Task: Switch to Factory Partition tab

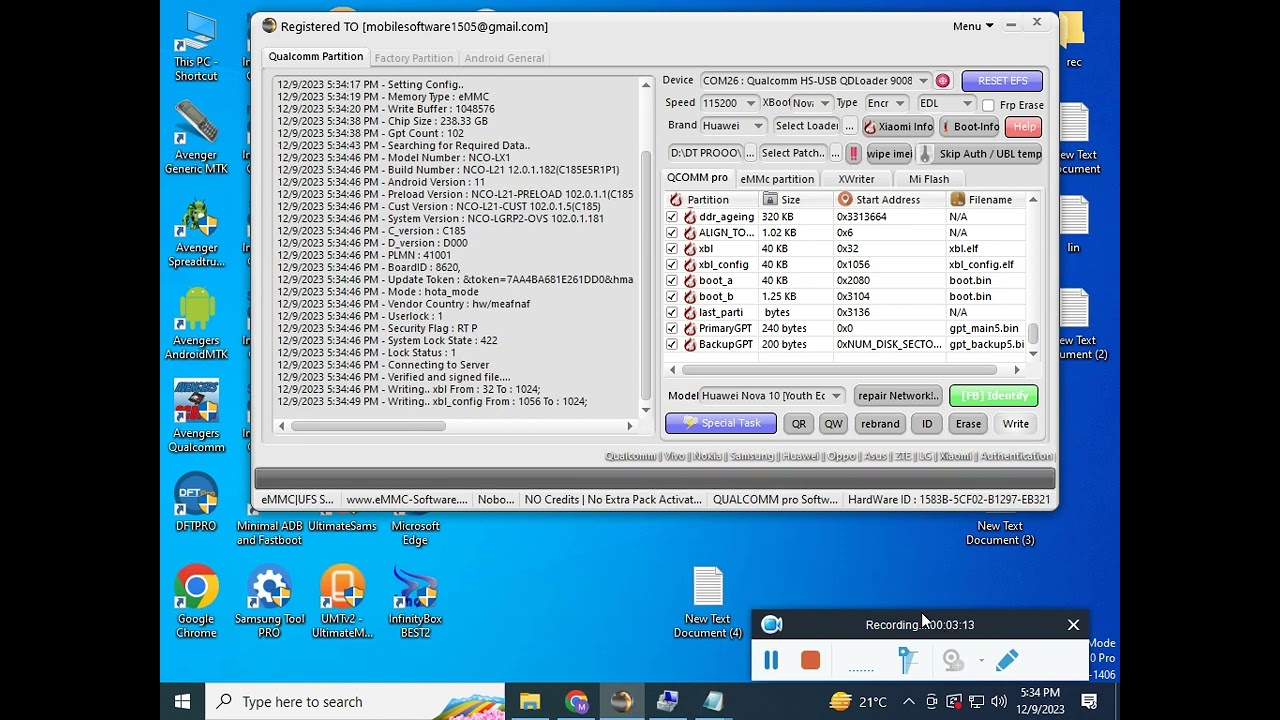Action: 413,58
